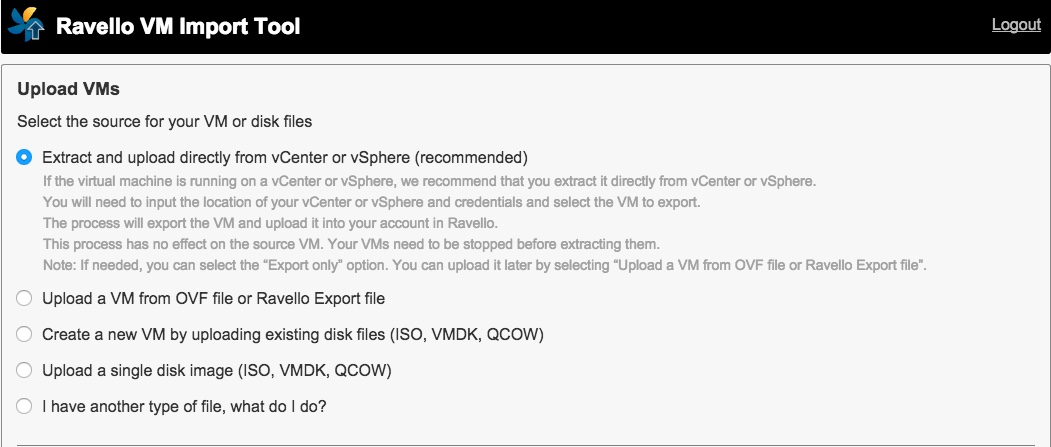
Task: Click the note about 'Export only' option
Action: pos(485,265)
